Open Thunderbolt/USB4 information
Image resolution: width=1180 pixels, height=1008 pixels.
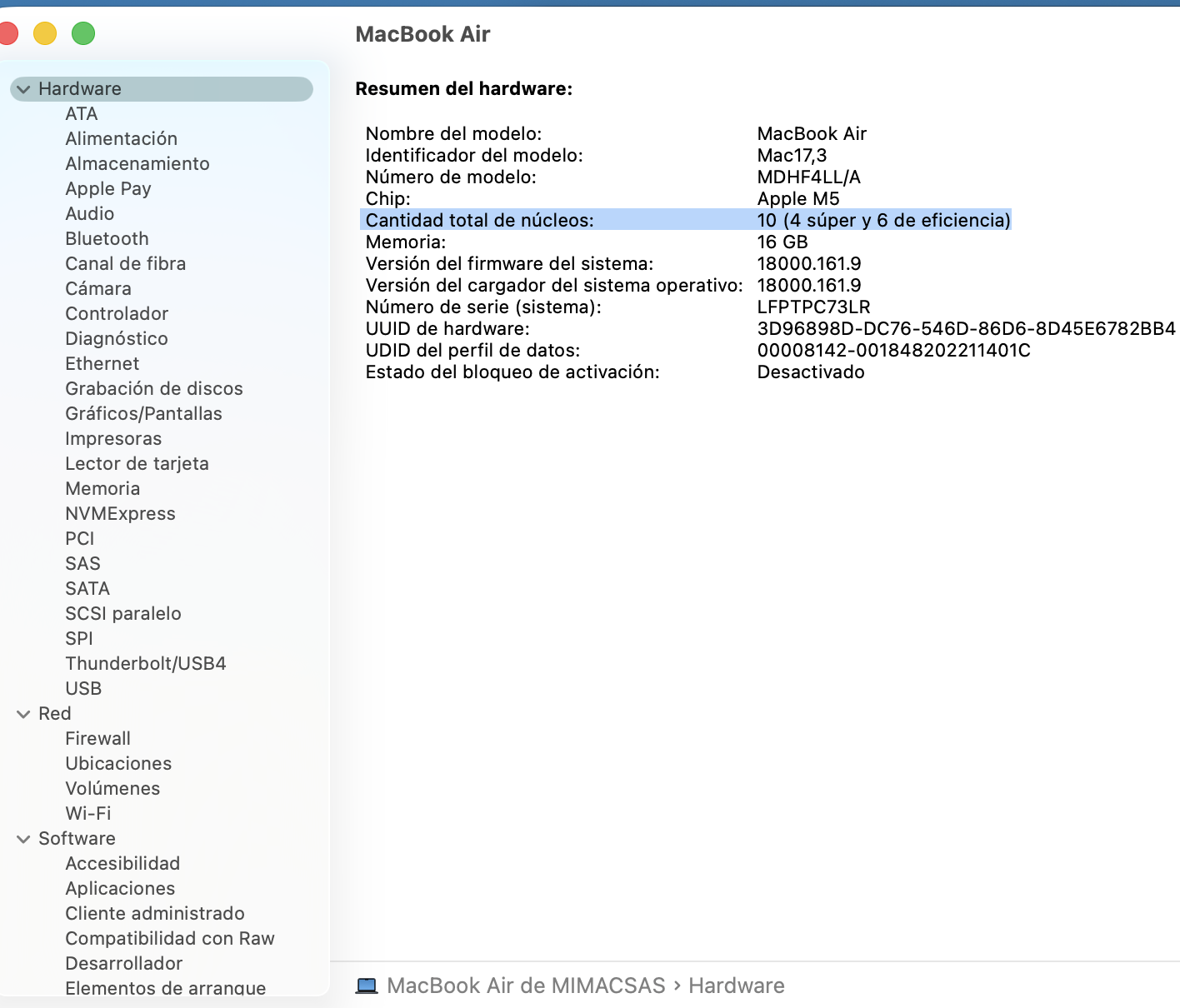[x=146, y=664]
